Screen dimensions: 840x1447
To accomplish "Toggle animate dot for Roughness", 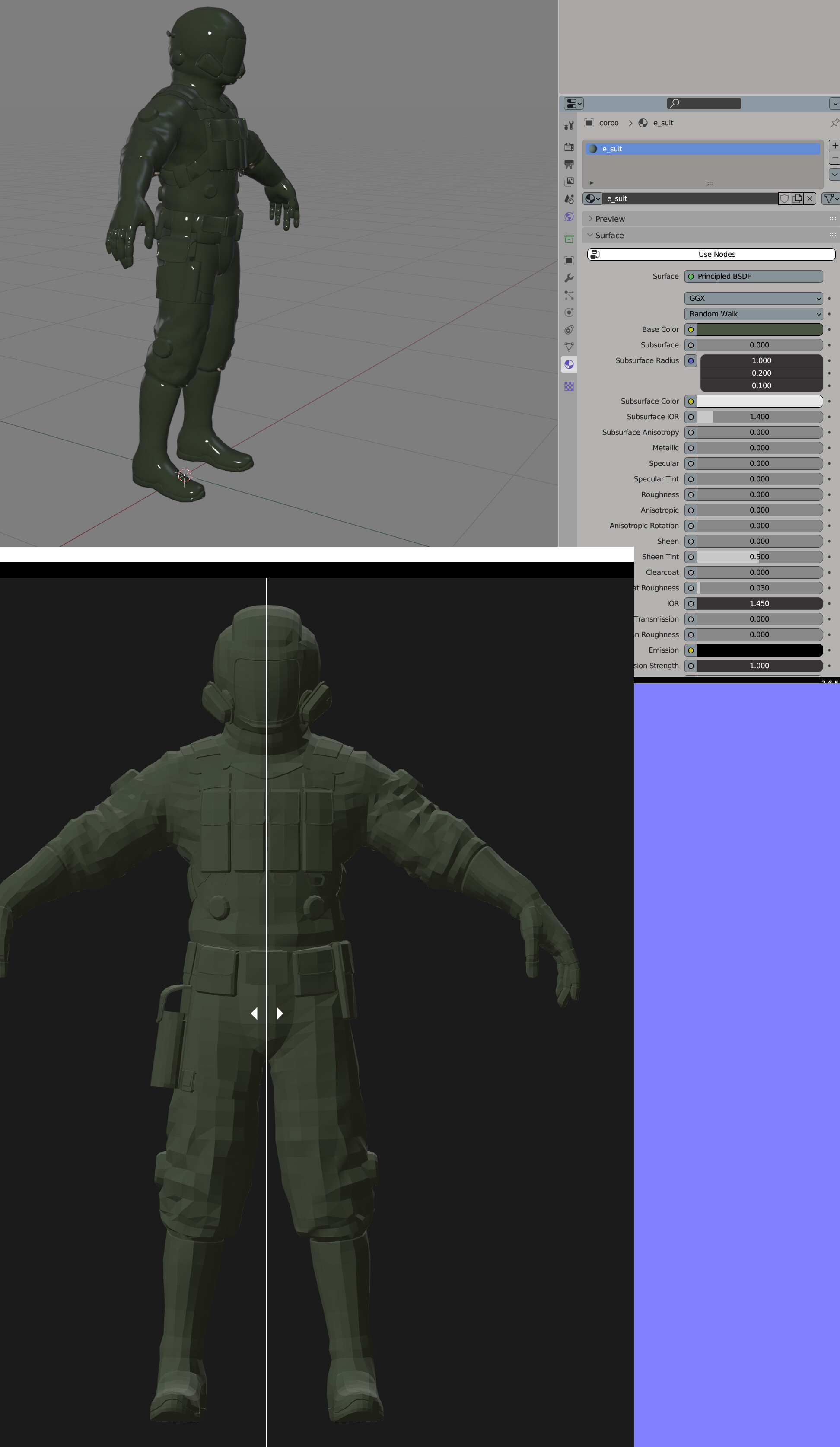I will 829,494.
